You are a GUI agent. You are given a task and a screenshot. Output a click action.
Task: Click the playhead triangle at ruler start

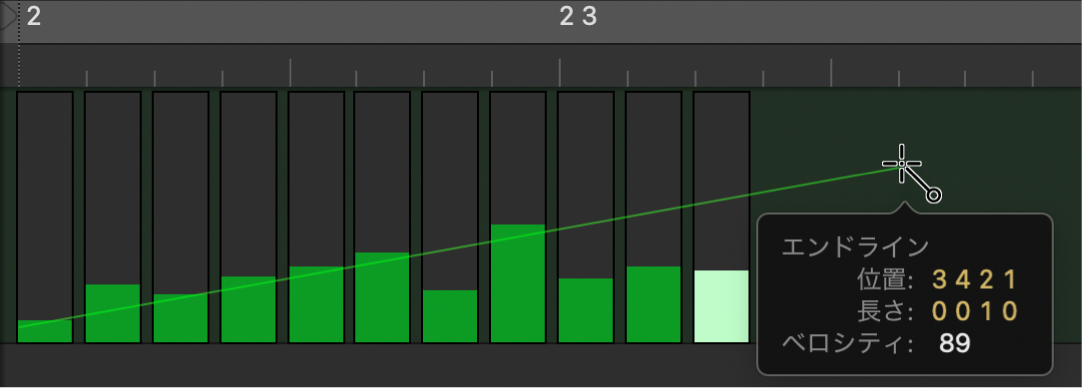8,17
